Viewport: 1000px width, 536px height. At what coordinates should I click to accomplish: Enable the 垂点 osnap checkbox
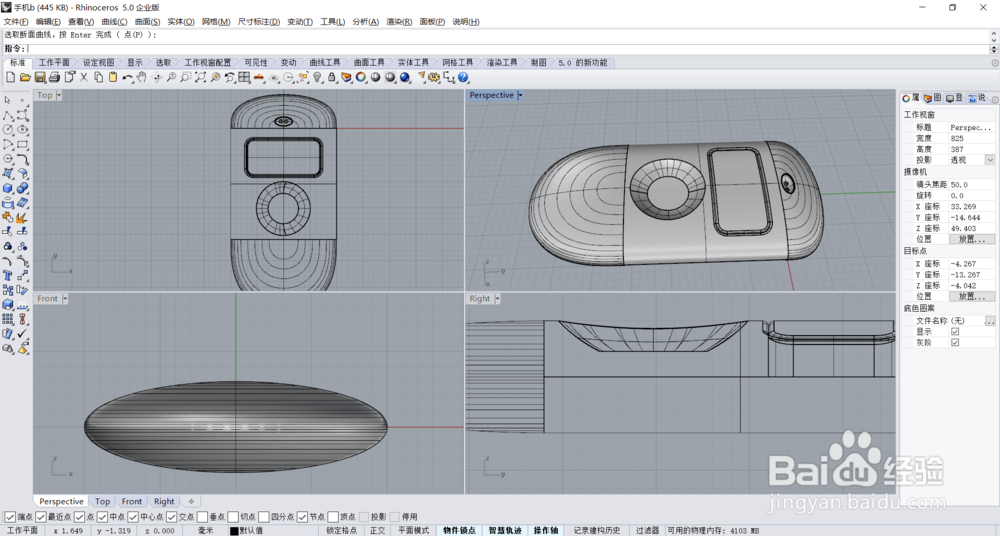pyautogui.click(x=203, y=517)
